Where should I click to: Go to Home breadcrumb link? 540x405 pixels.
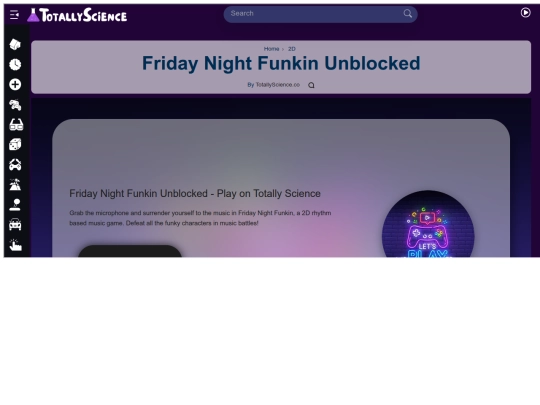(x=271, y=49)
